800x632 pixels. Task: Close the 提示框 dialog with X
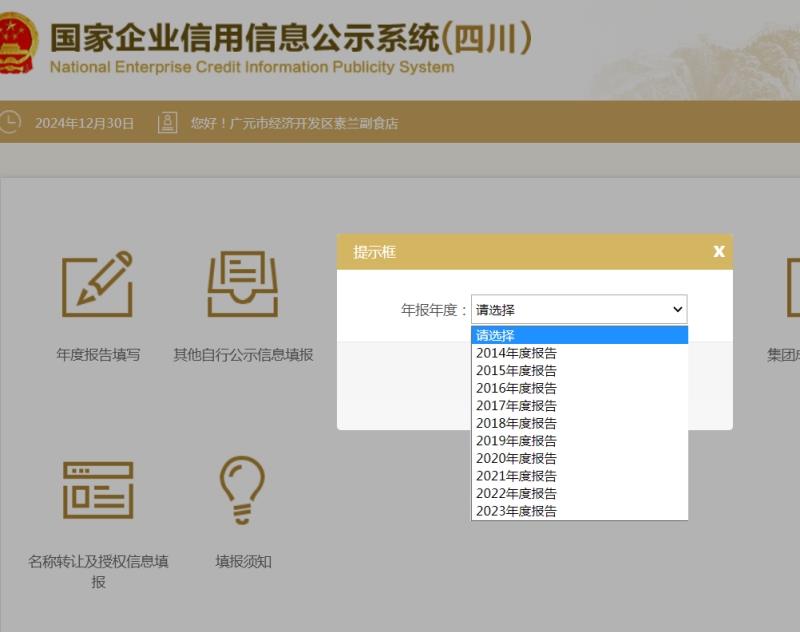[x=718, y=252]
